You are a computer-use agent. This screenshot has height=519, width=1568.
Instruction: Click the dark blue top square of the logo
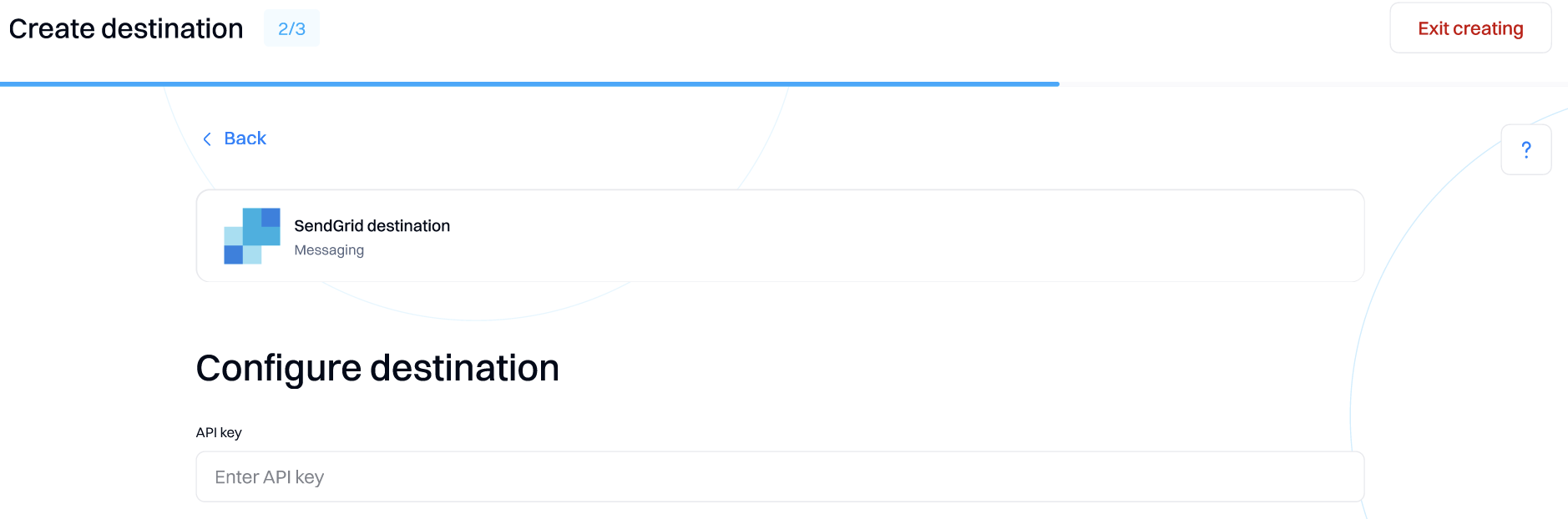tap(271, 217)
